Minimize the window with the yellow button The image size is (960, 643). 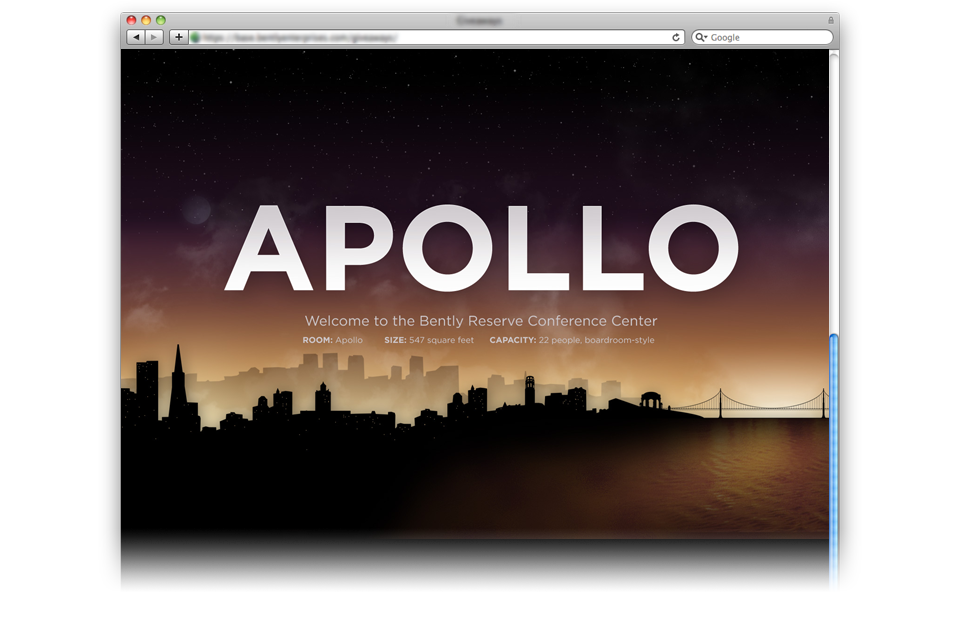[x=146, y=20]
